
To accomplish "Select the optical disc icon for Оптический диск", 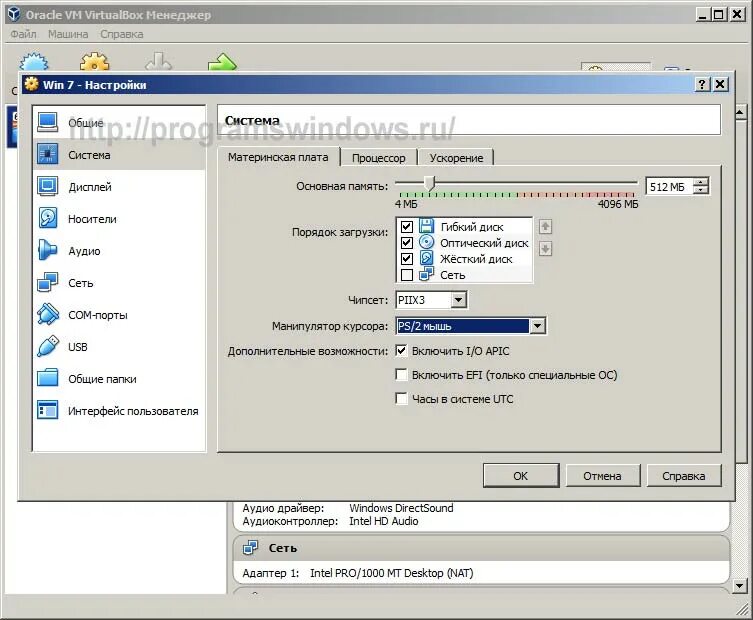I will (426, 242).
